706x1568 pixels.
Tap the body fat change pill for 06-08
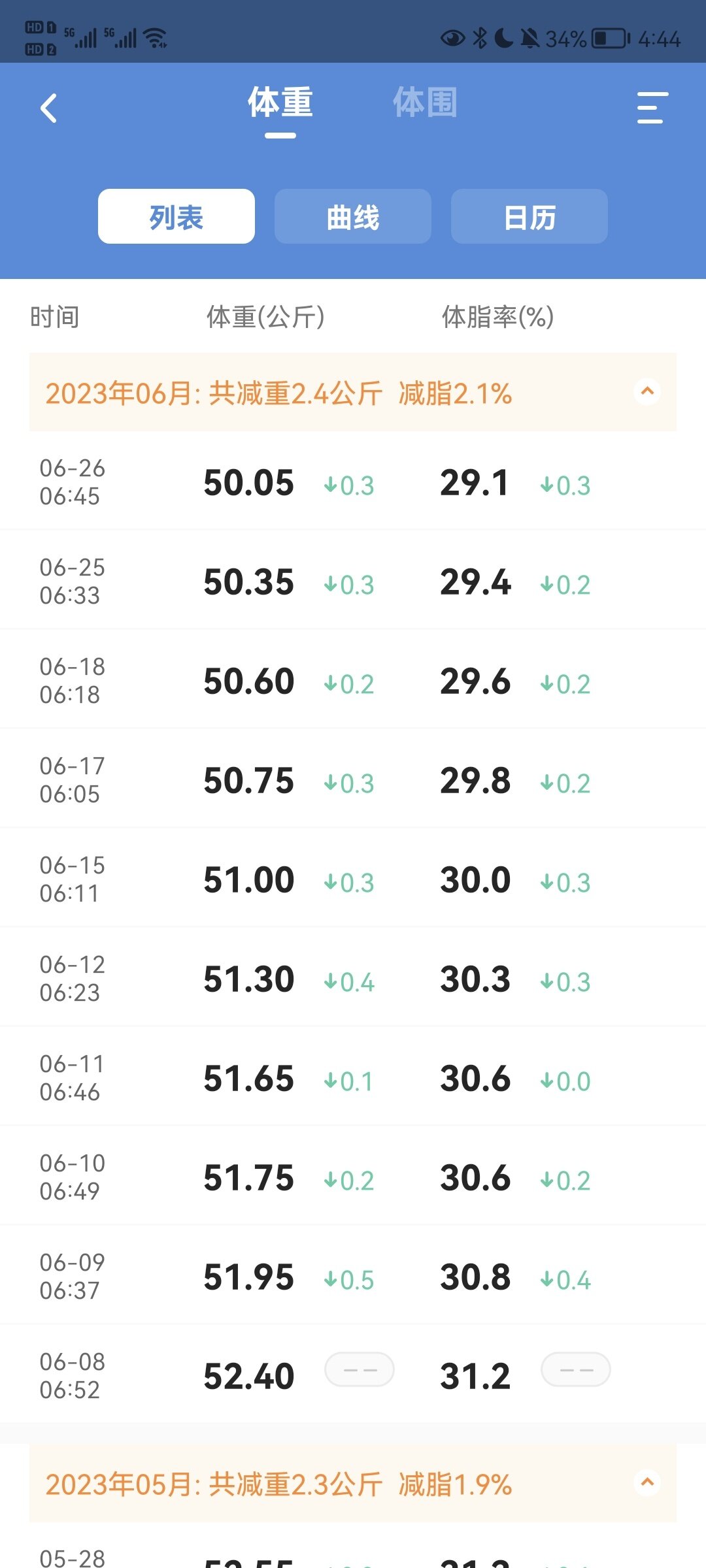pyautogui.click(x=576, y=1369)
